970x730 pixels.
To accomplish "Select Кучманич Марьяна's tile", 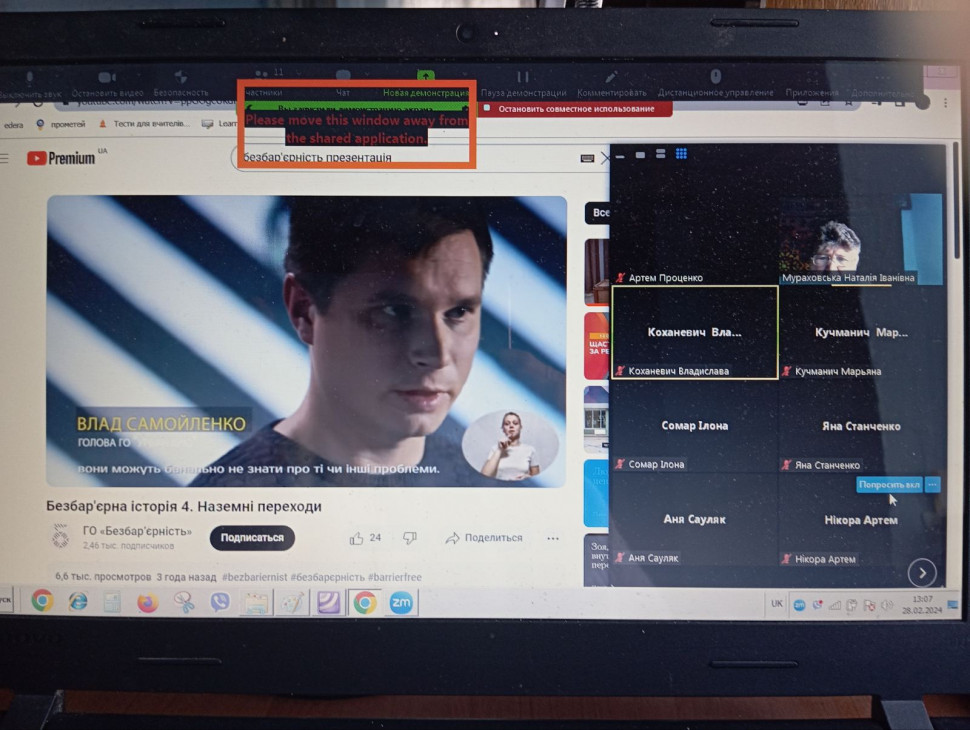I will coord(862,333).
